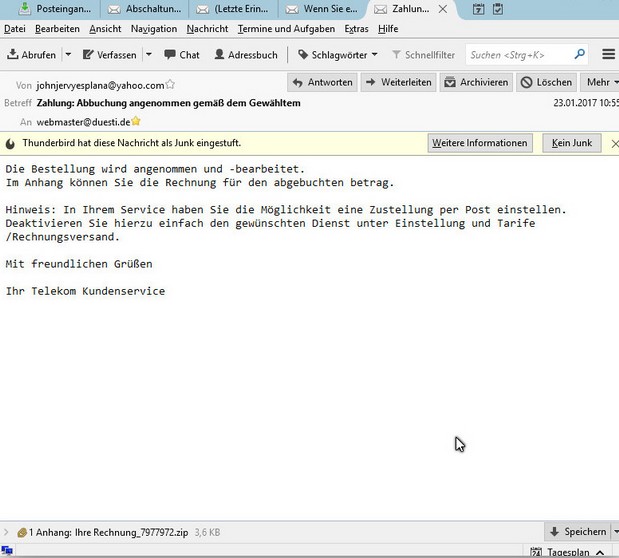Click Antworten to reply
This screenshot has width=619, height=558.
coord(323,82)
